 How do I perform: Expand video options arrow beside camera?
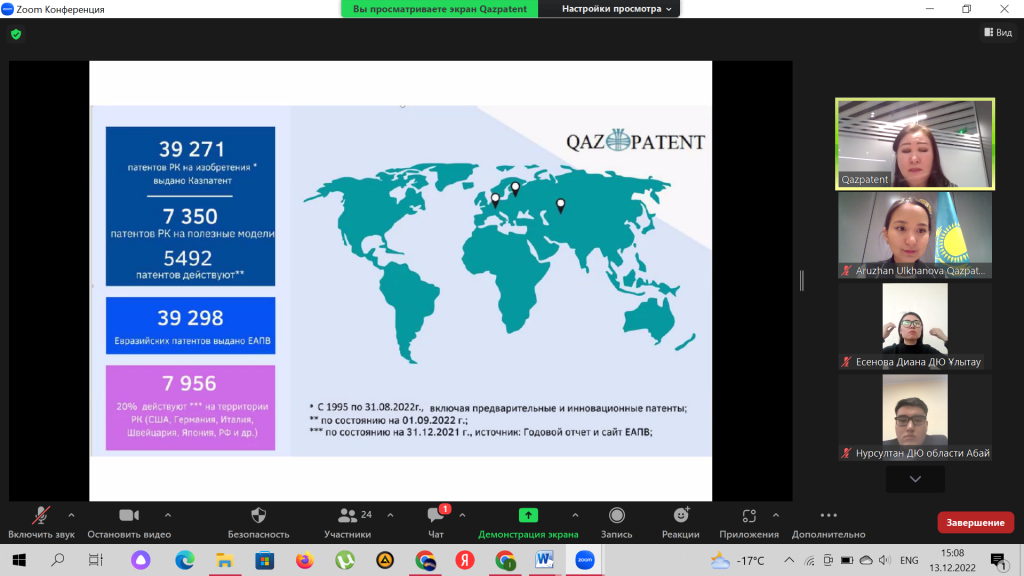[168, 515]
